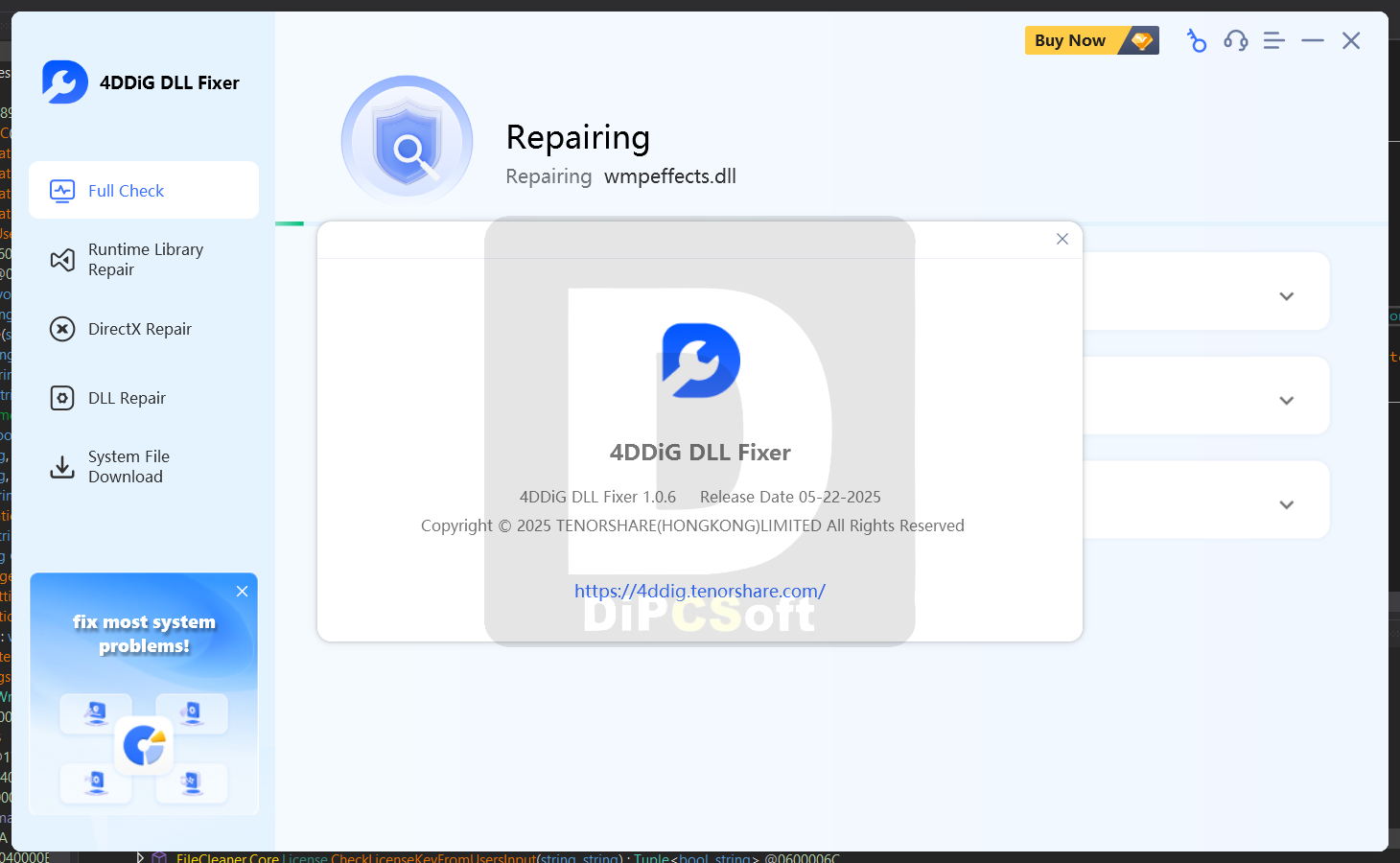Click the Buy Now button
This screenshot has width=1400, height=863.
(1091, 40)
